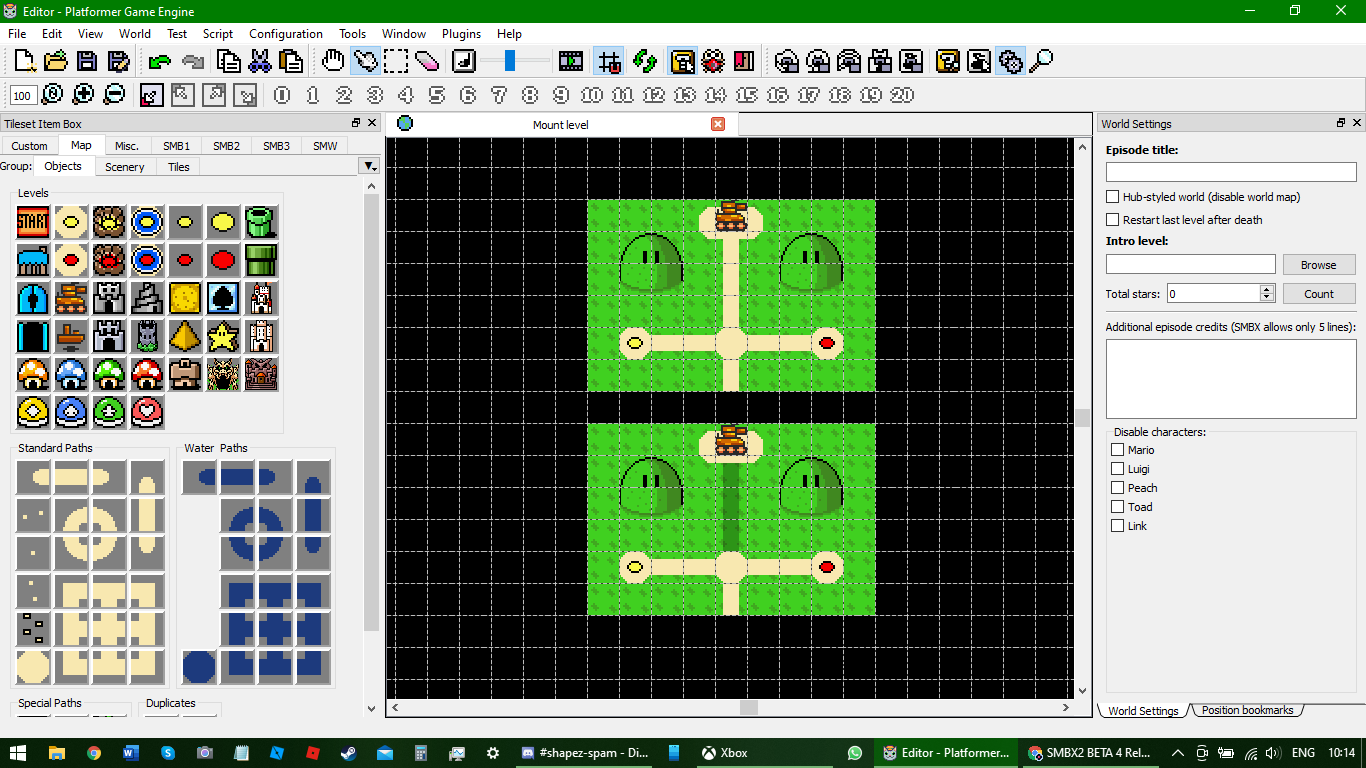Click the red bug debugger icon

(x=713, y=61)
